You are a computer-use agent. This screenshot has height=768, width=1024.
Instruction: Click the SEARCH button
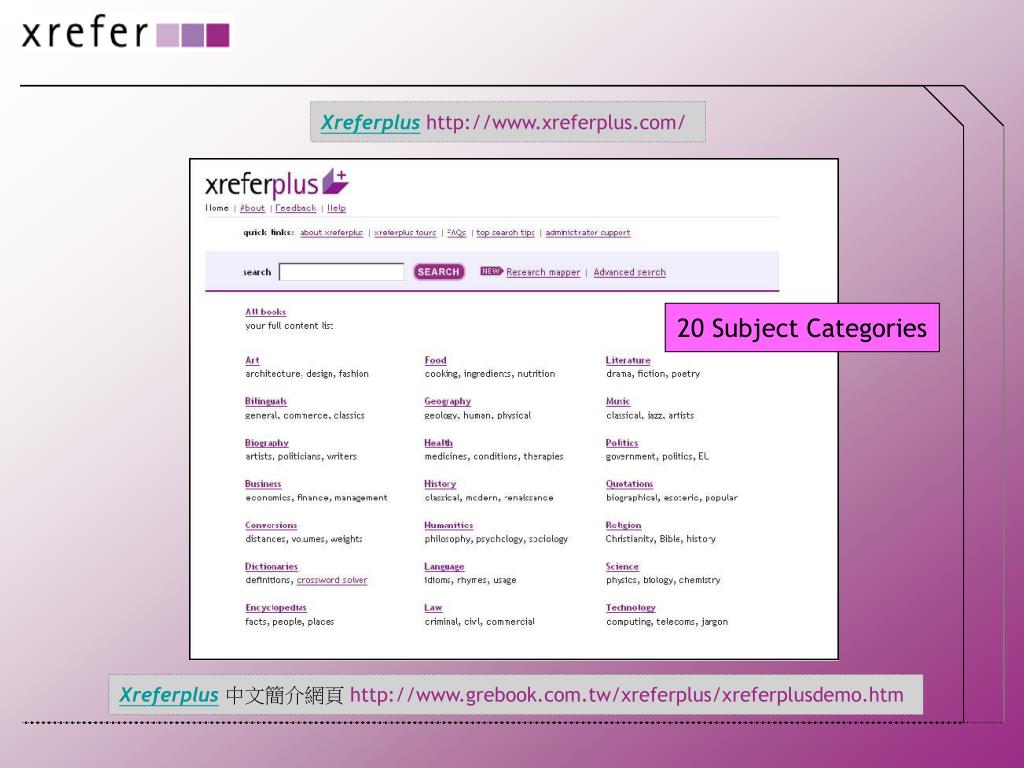click(x=439, y=272)
